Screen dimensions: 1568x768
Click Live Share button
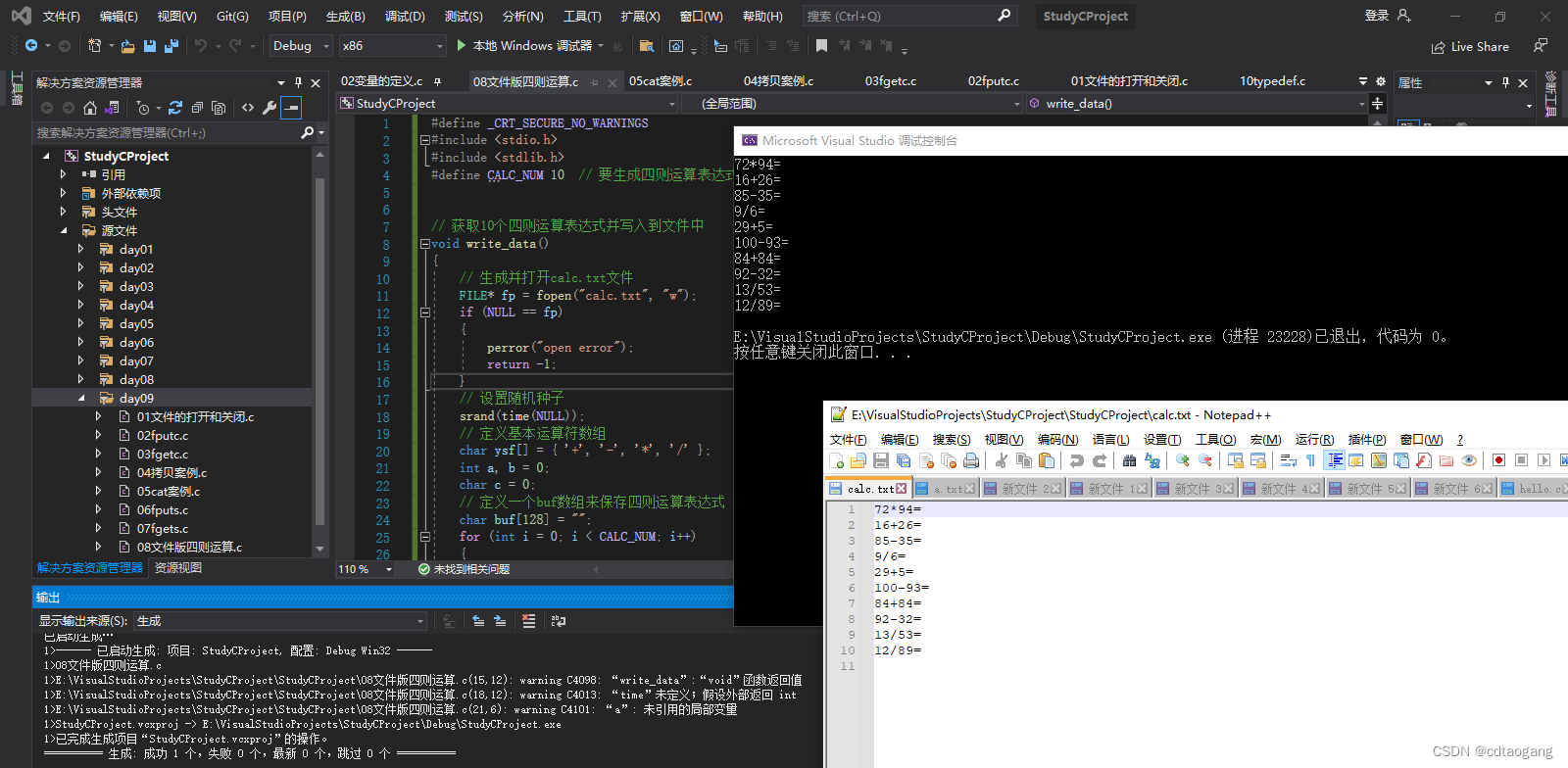click(x=1470, y=47)
